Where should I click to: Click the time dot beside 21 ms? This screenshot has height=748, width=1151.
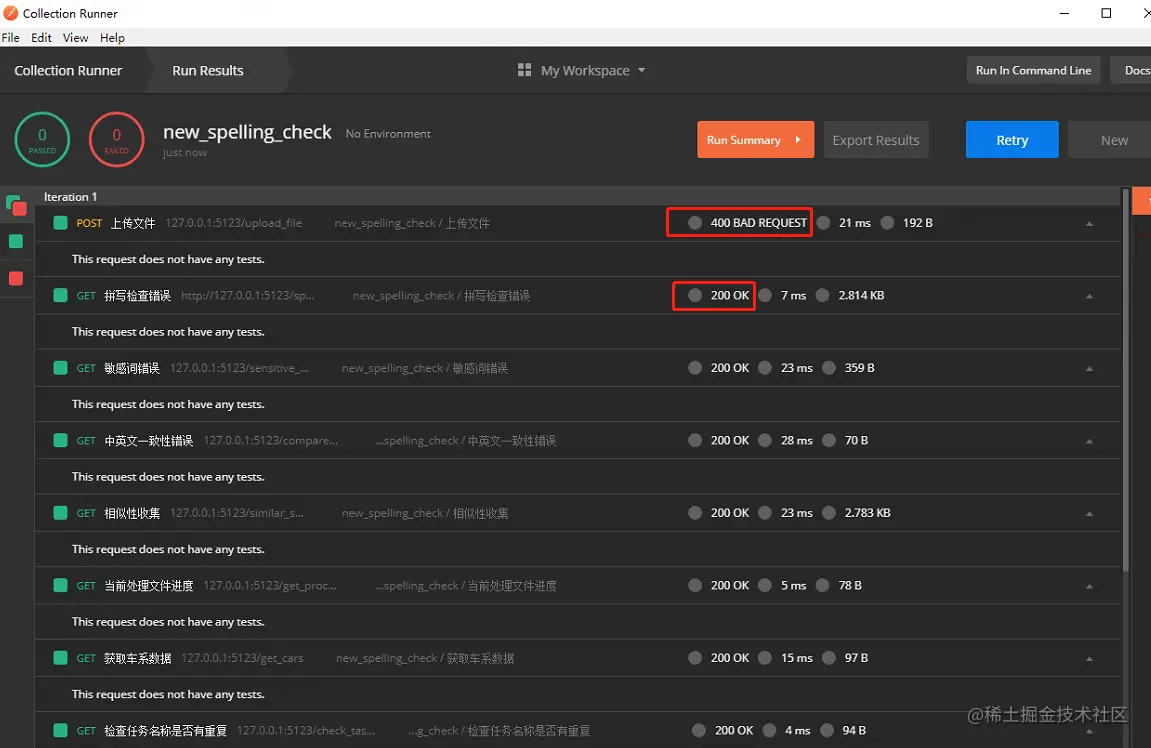(824, 222)
